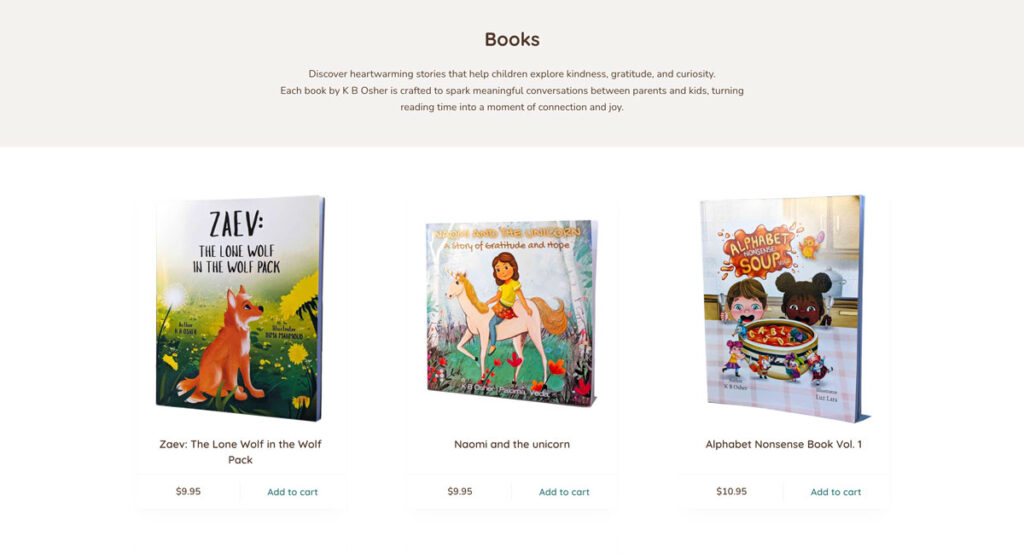
Task: Open the Alphabet Nonsense Book Vol. 1 link
Action: pos(784,444)
